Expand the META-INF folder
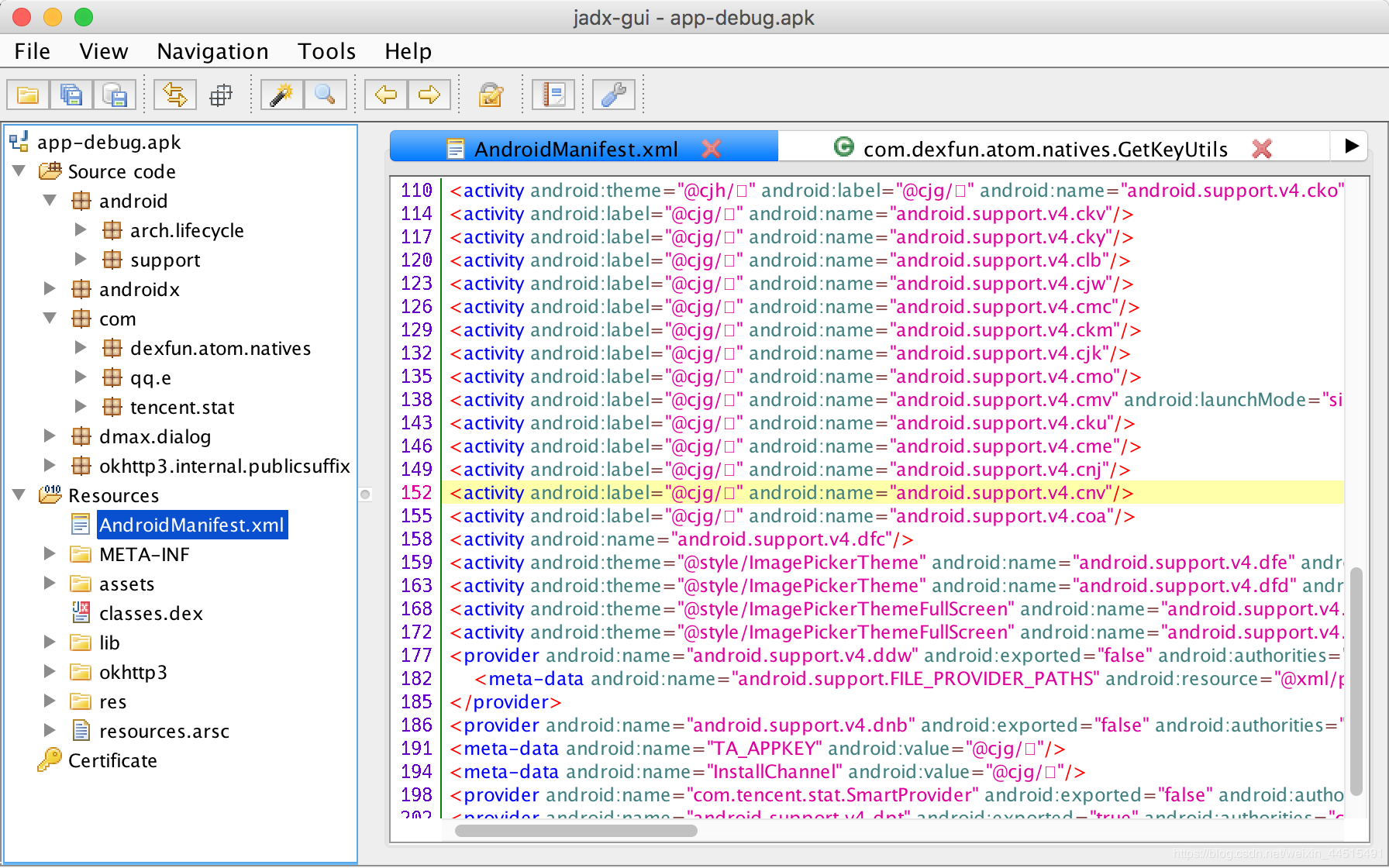This screenshot has height=868, width=1389. [x=50, y=554]
